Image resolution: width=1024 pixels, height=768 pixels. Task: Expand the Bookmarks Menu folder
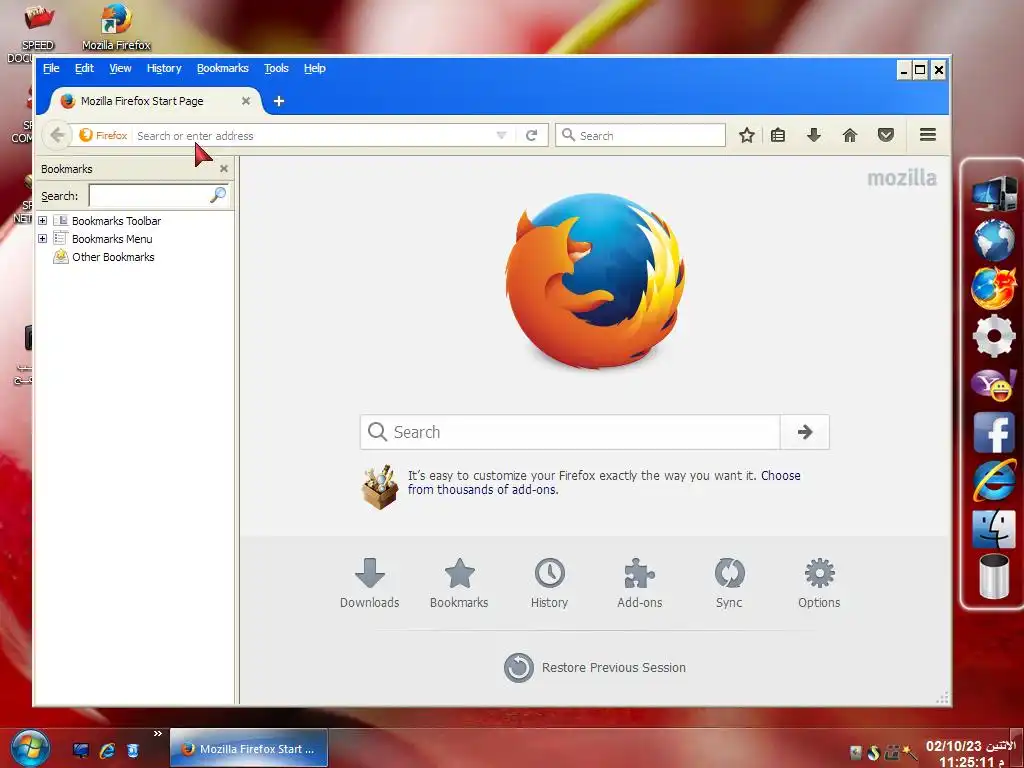point(42,238)
